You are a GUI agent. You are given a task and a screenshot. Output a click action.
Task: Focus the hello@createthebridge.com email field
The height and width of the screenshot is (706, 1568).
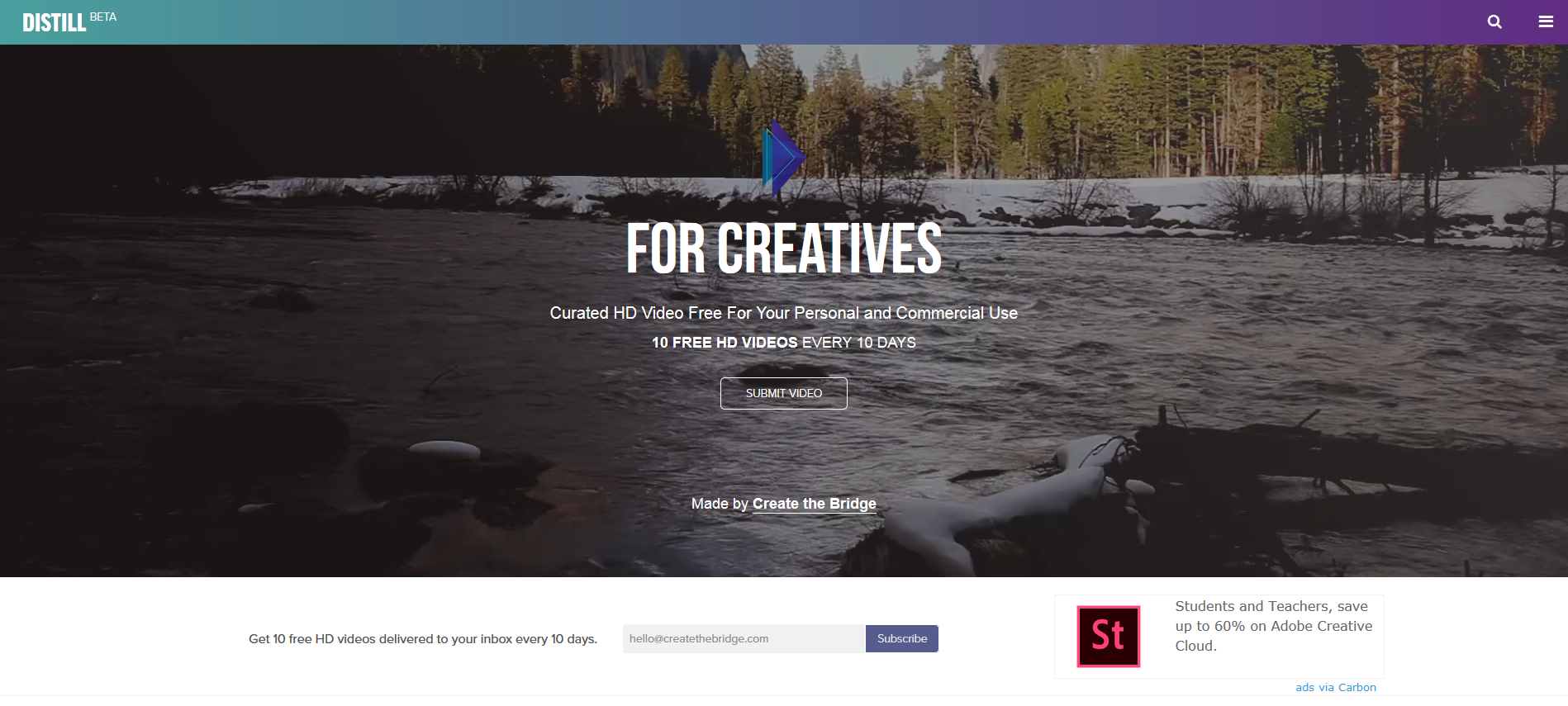(x=744, y=638)
